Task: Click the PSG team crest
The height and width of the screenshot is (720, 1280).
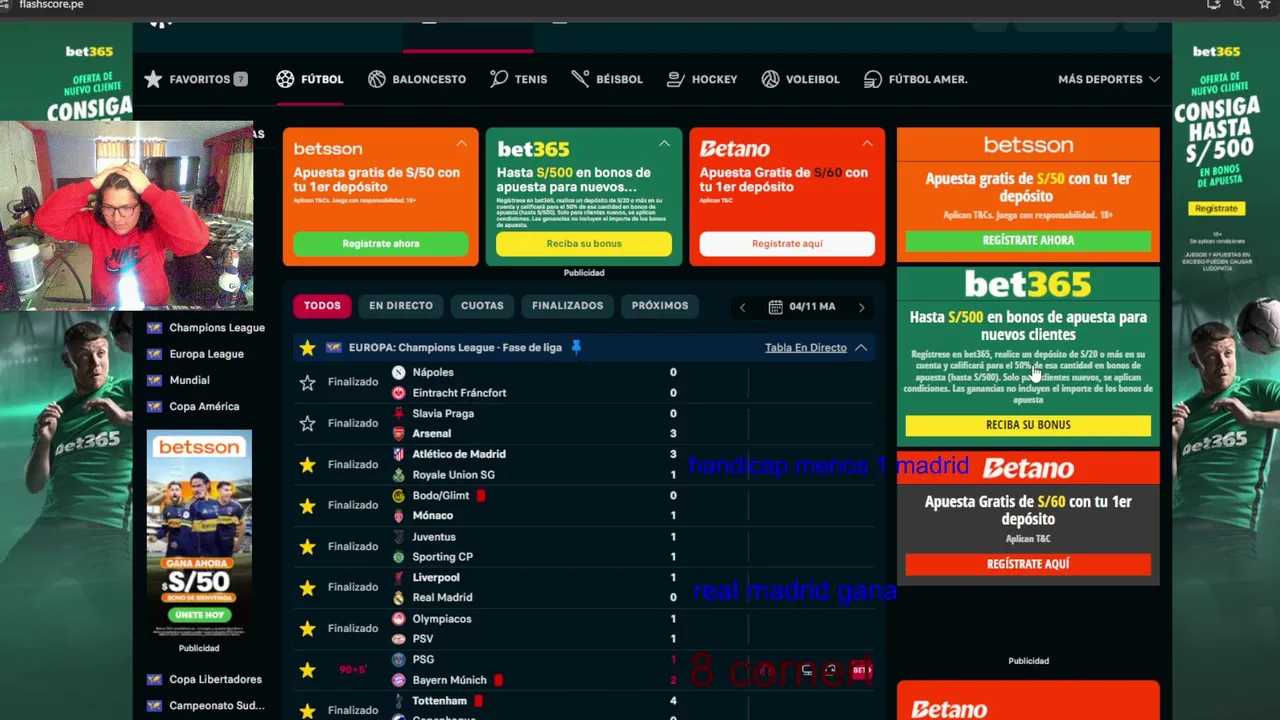Action: (398, 660)
